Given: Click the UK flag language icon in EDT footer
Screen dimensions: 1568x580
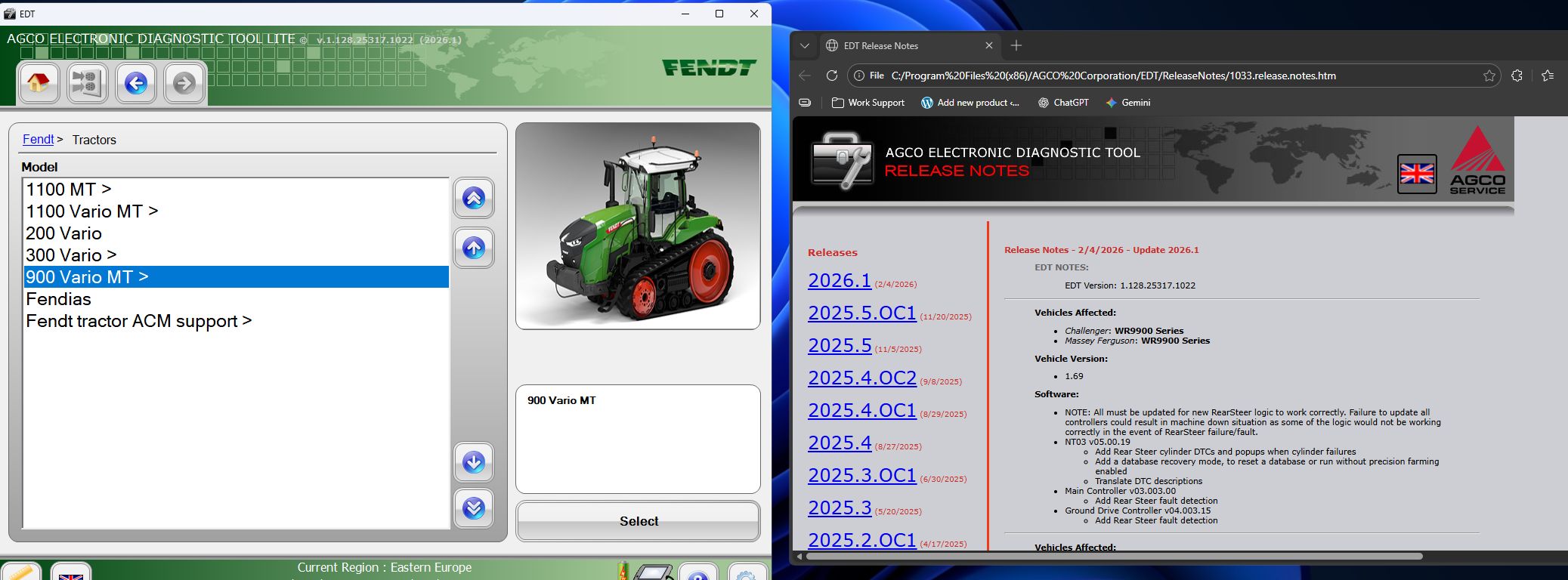Looking at the screenshot, I should point(71,572).
